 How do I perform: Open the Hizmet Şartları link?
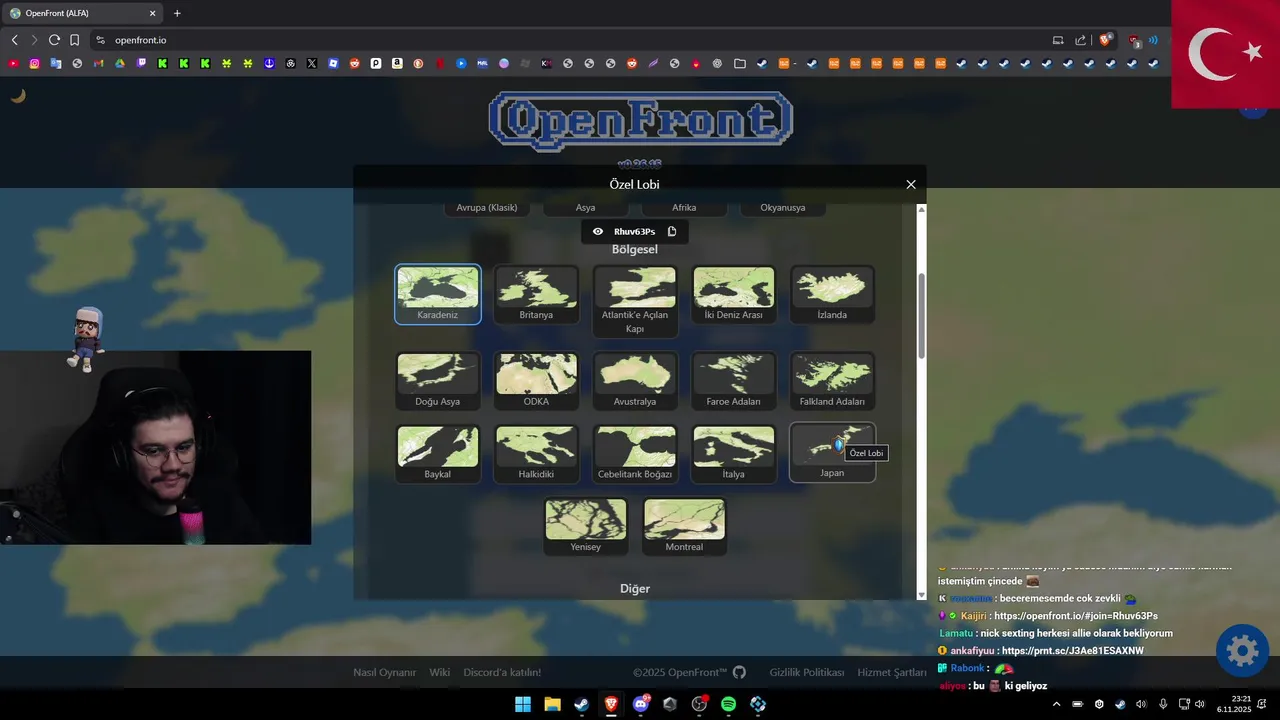click(x=892, y=672)
